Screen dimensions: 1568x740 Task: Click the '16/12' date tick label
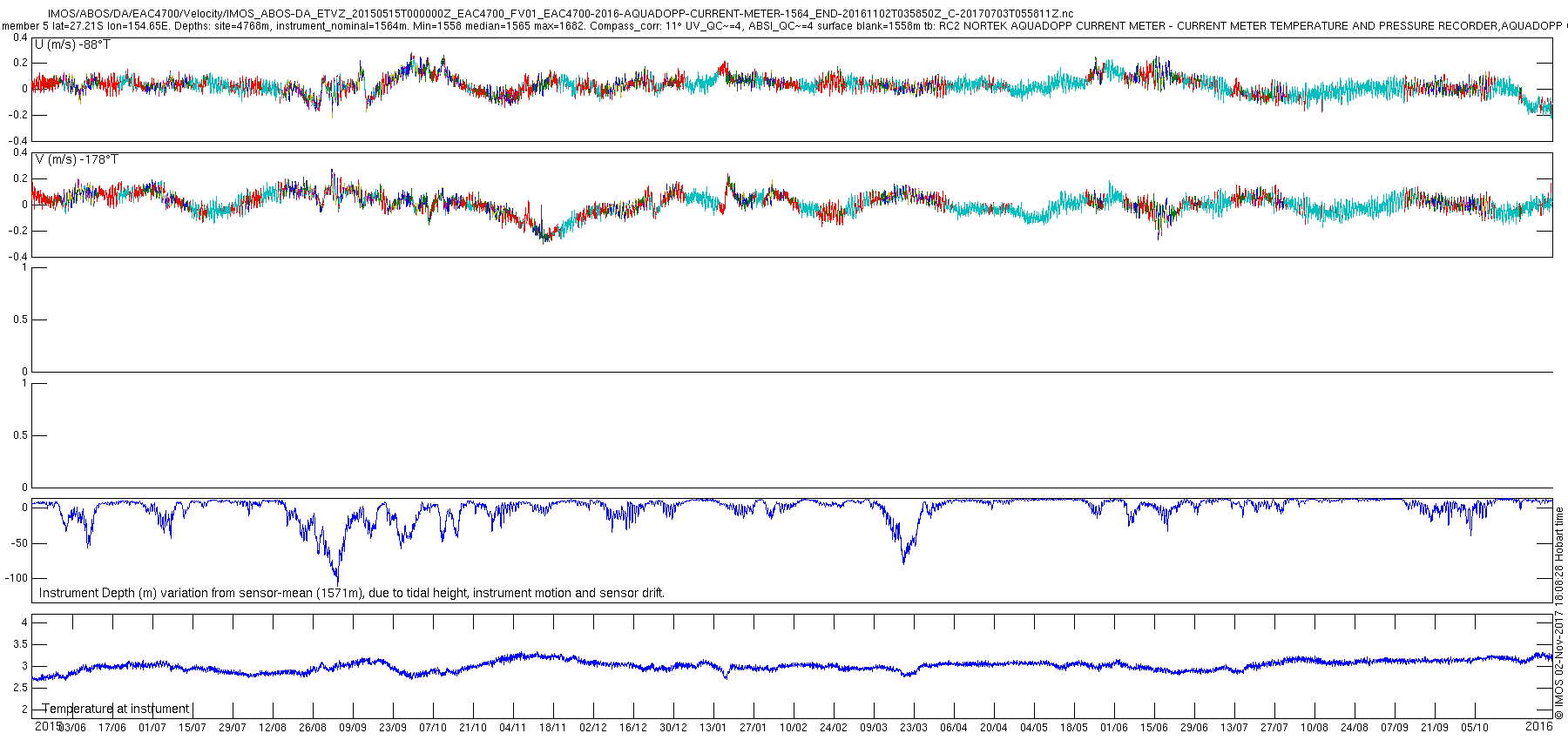coord(633,728)
